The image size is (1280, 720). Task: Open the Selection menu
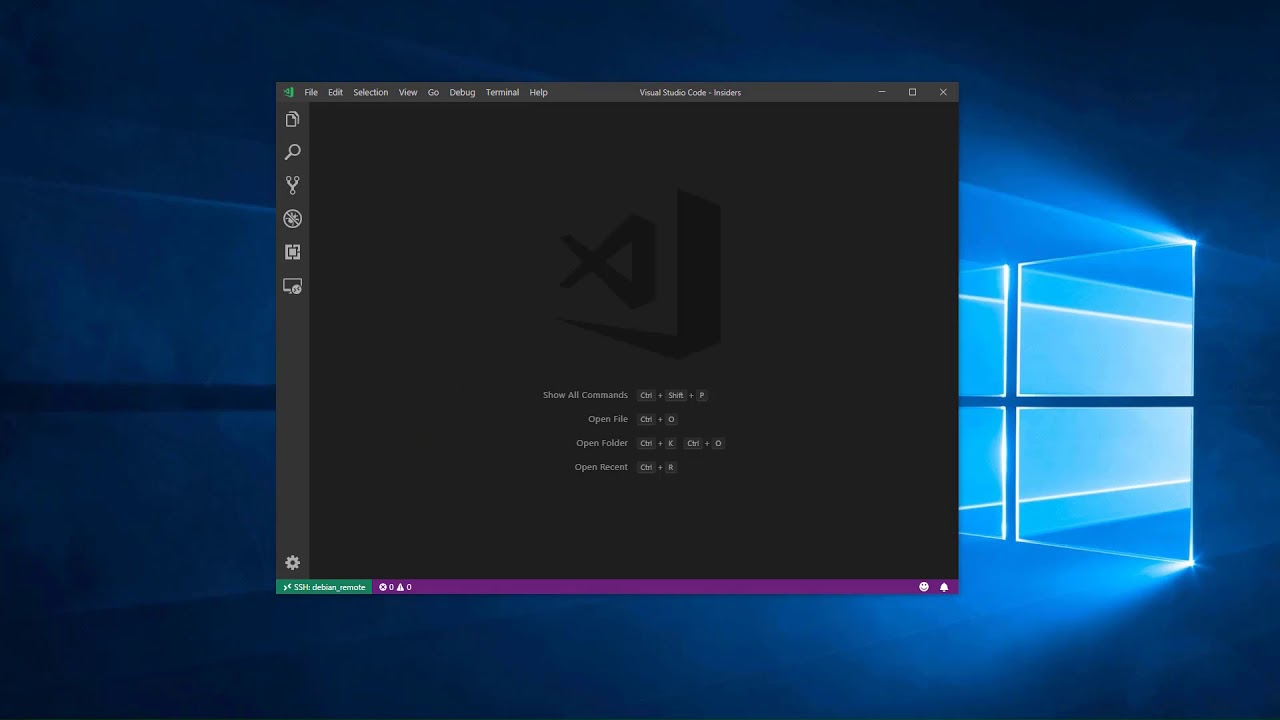pos(370,92)
